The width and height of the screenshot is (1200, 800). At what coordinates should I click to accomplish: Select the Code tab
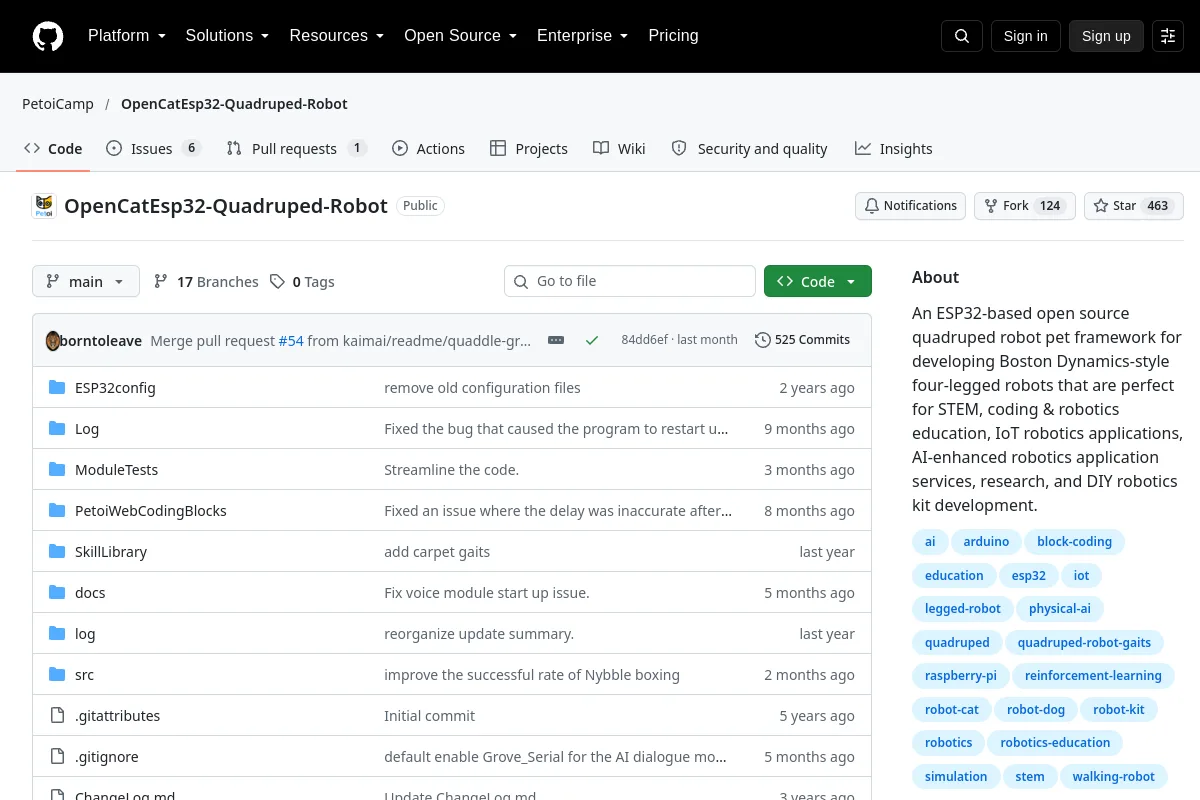click(x=53, y=148)
